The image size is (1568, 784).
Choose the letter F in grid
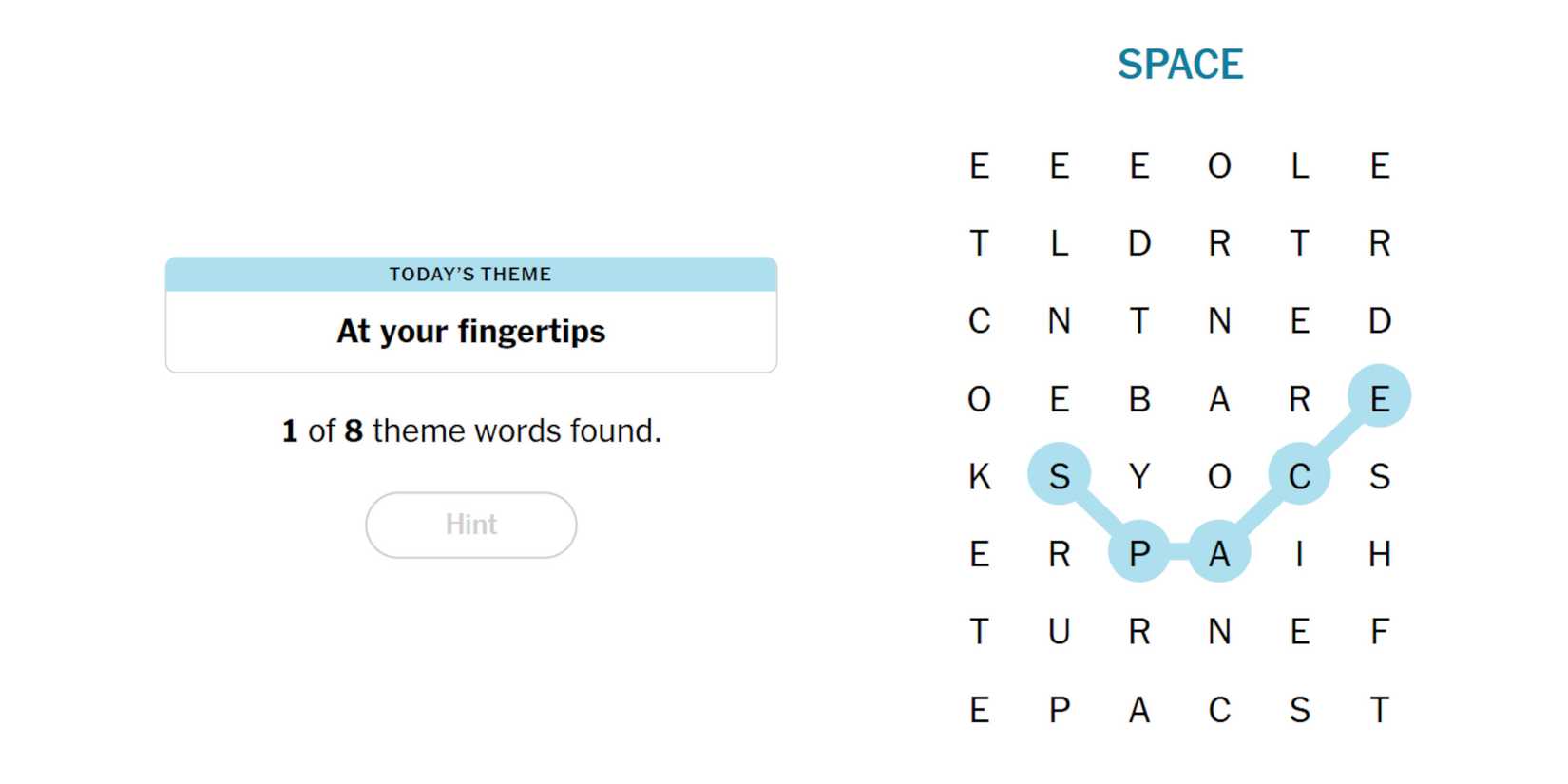(1379, 630)
